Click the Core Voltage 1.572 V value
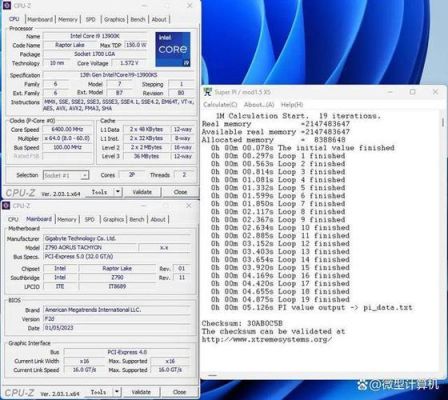The height and width of the screenshot is (400, 448). [129, 63]
